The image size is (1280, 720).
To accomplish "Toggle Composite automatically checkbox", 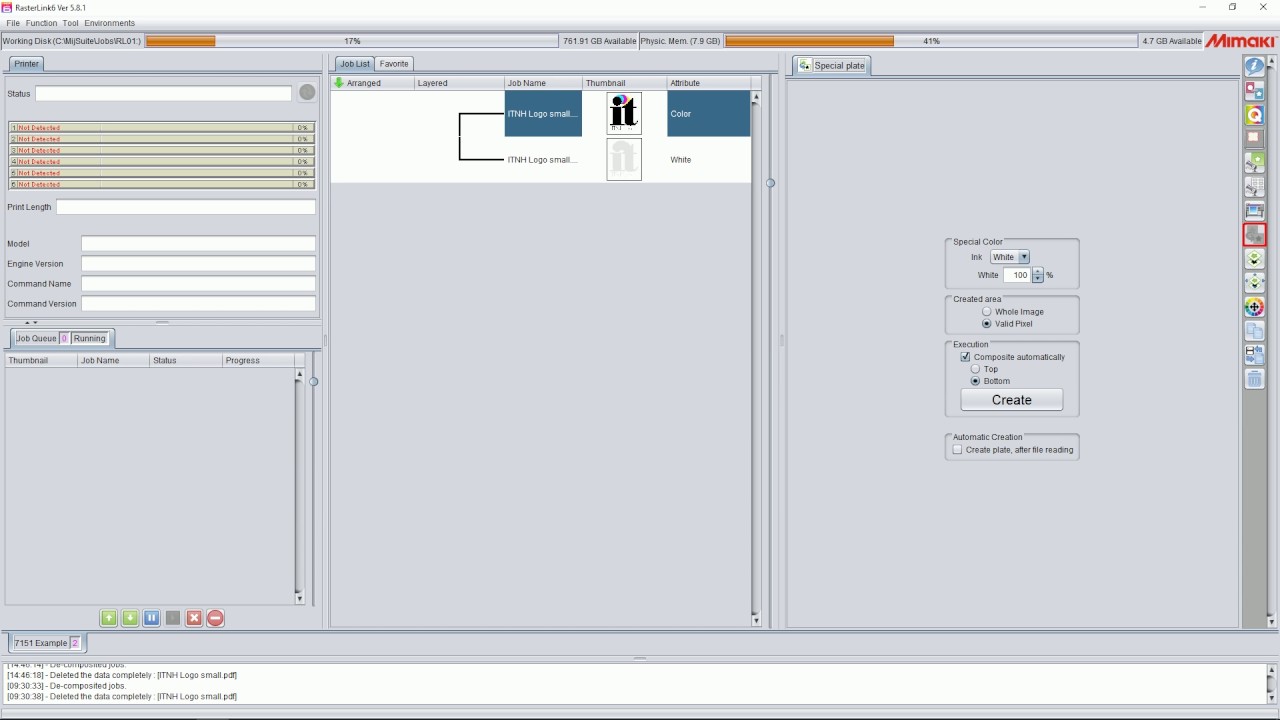I will coord(965,357).
